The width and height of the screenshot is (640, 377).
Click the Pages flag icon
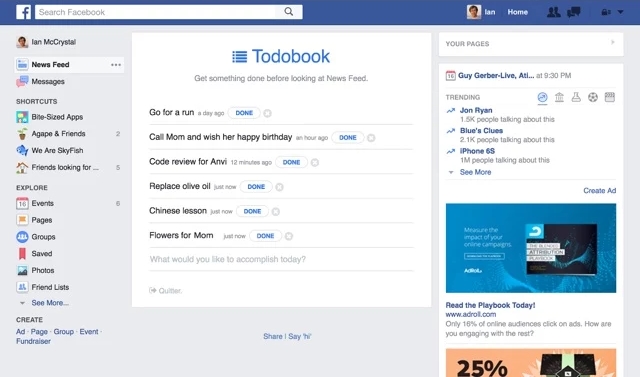click(22, 220)
